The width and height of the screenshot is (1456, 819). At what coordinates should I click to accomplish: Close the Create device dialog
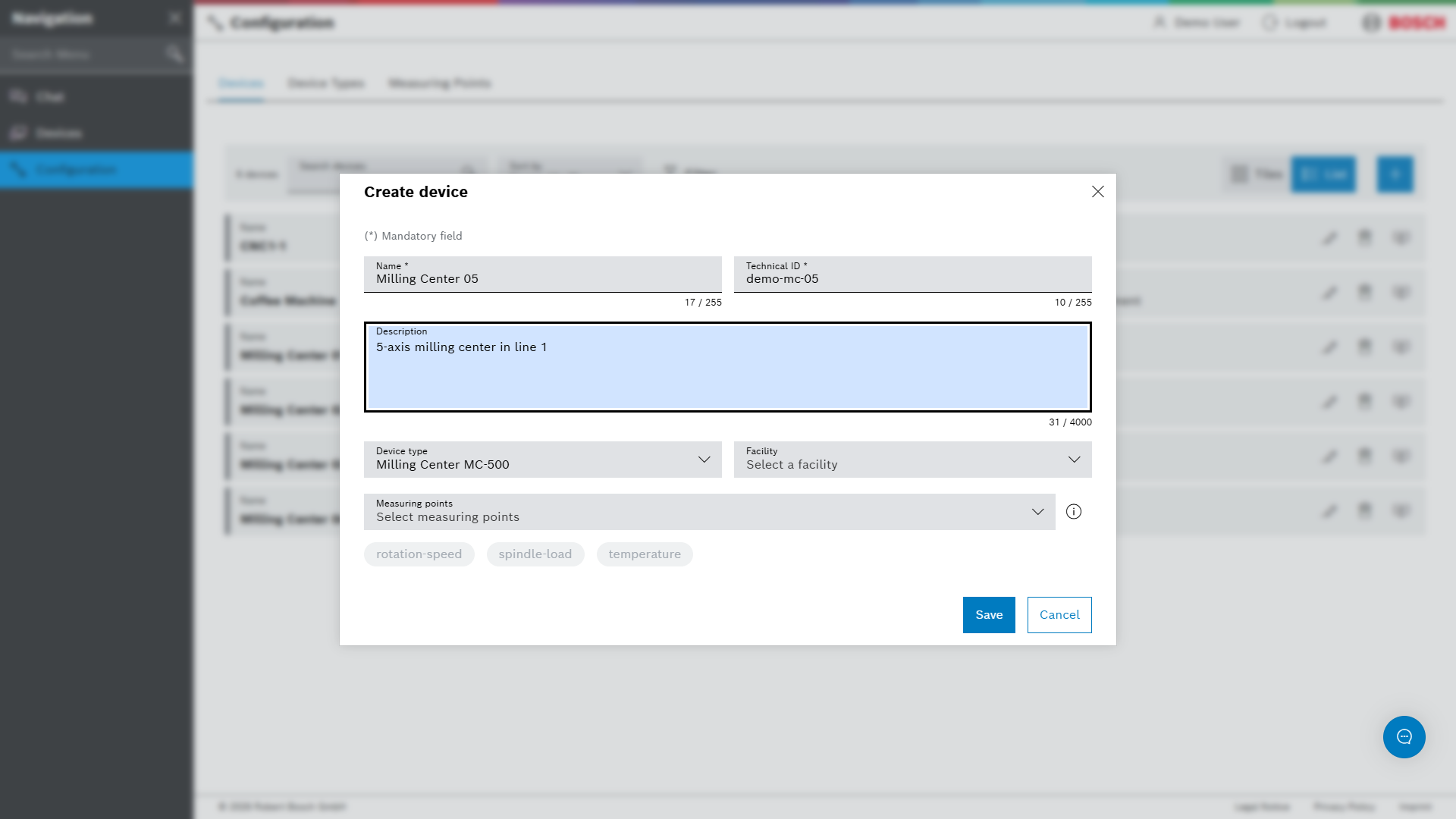[1097, 192]
